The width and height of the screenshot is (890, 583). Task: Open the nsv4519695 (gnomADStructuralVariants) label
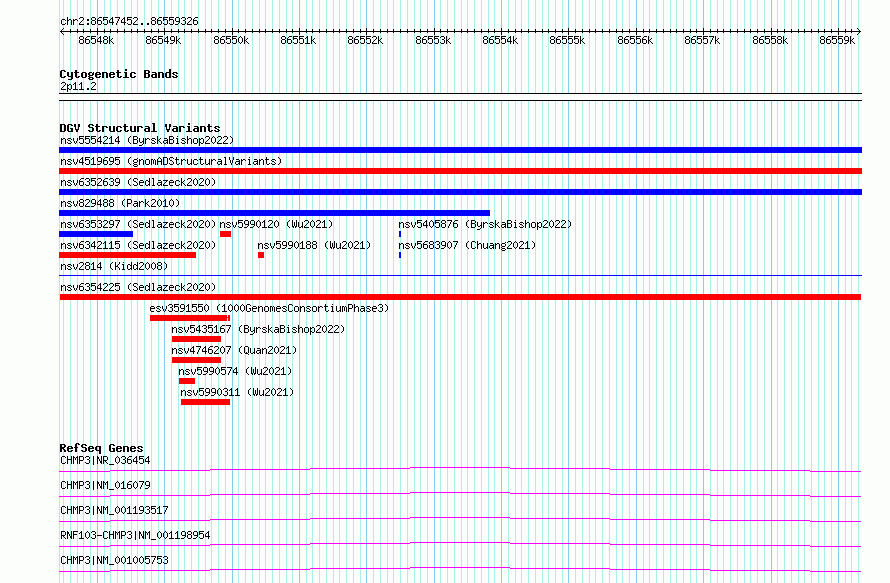[x=171, y=161]
